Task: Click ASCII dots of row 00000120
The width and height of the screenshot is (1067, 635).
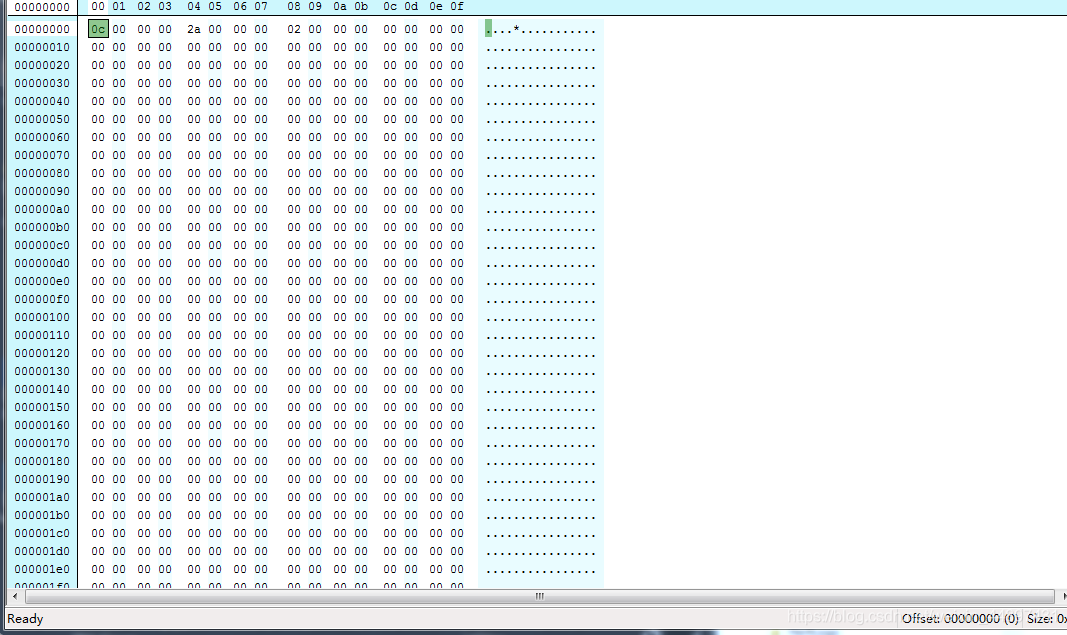Action: 541,353
